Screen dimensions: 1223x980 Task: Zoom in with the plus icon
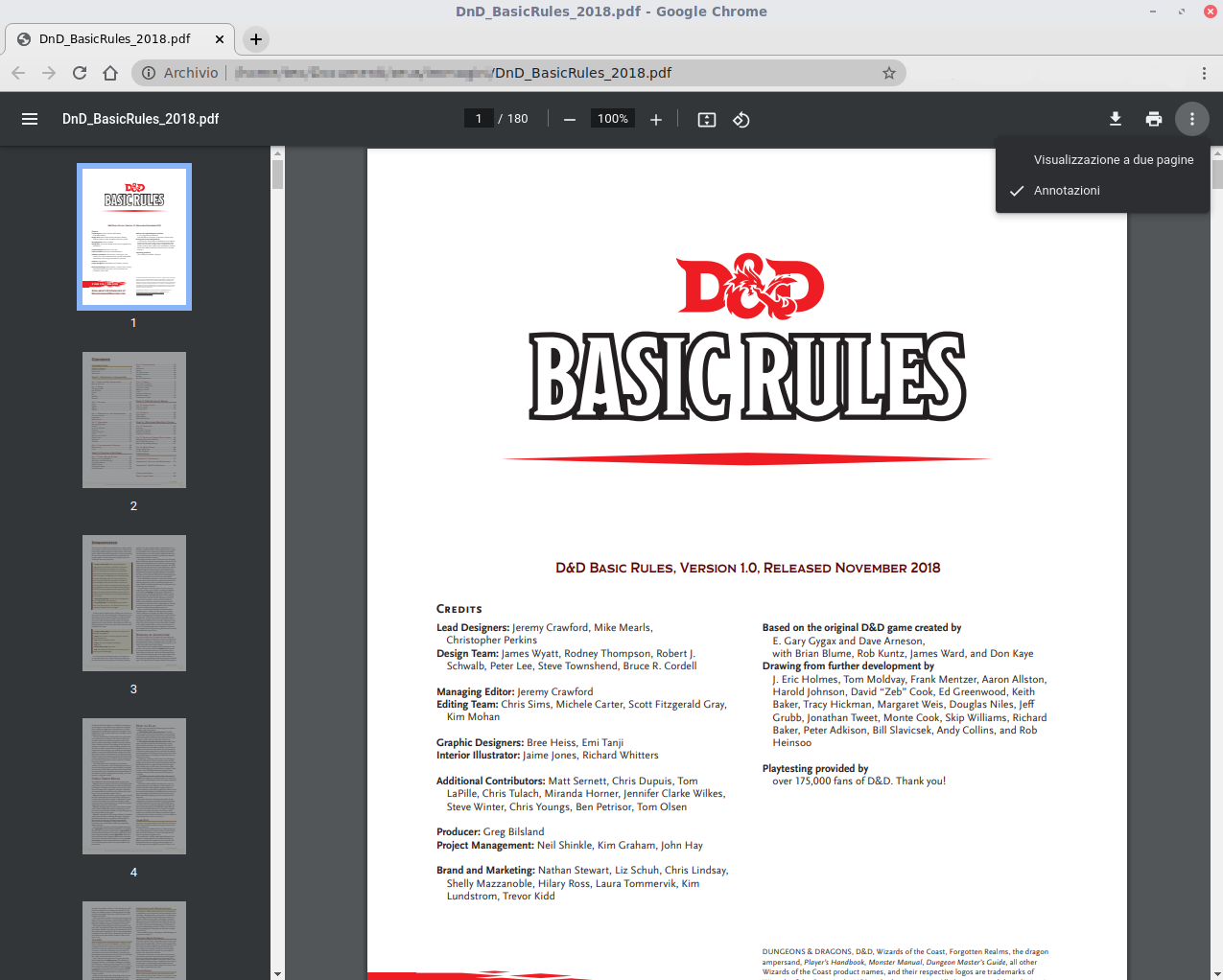coord(656,120)
